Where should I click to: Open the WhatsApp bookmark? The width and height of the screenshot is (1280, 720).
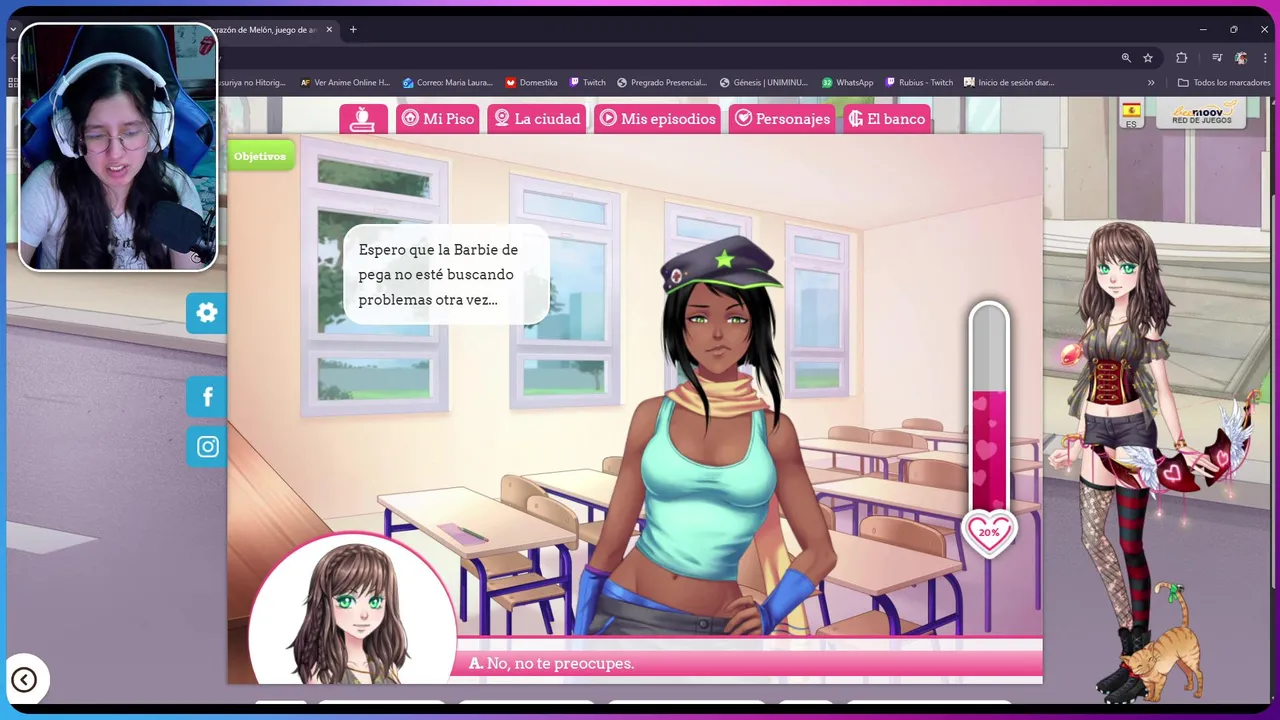(848, 83)
